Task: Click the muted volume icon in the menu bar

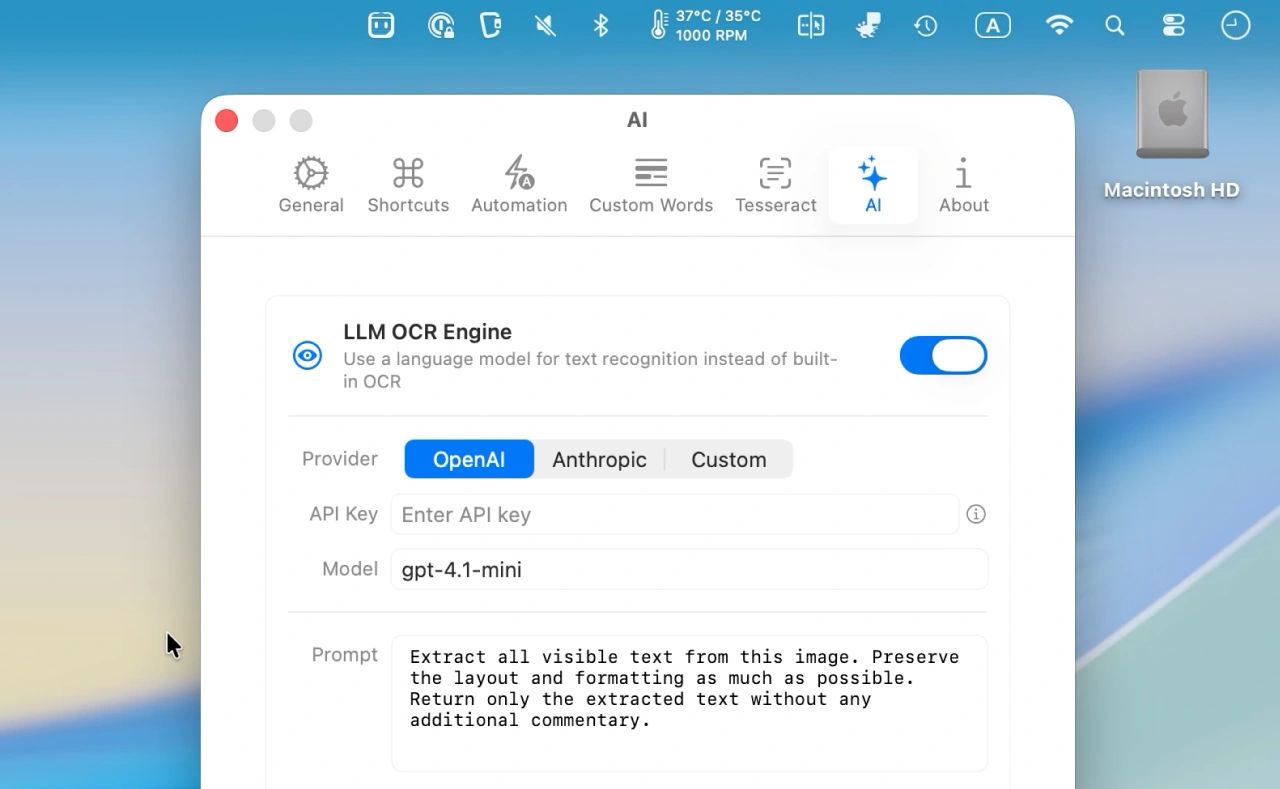Action: pyautogui.click(x=544, y=25)
